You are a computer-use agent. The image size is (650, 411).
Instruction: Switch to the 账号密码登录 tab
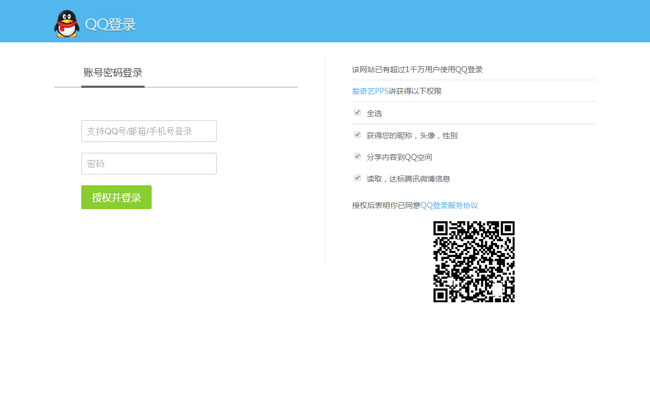point(113,72)
